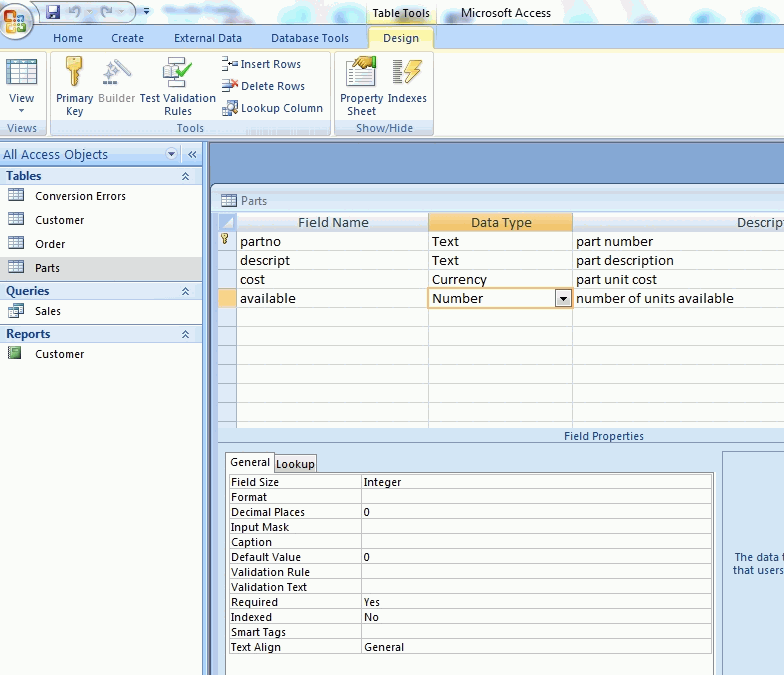Open Lookup Column wizard

(x=272, y=108)
